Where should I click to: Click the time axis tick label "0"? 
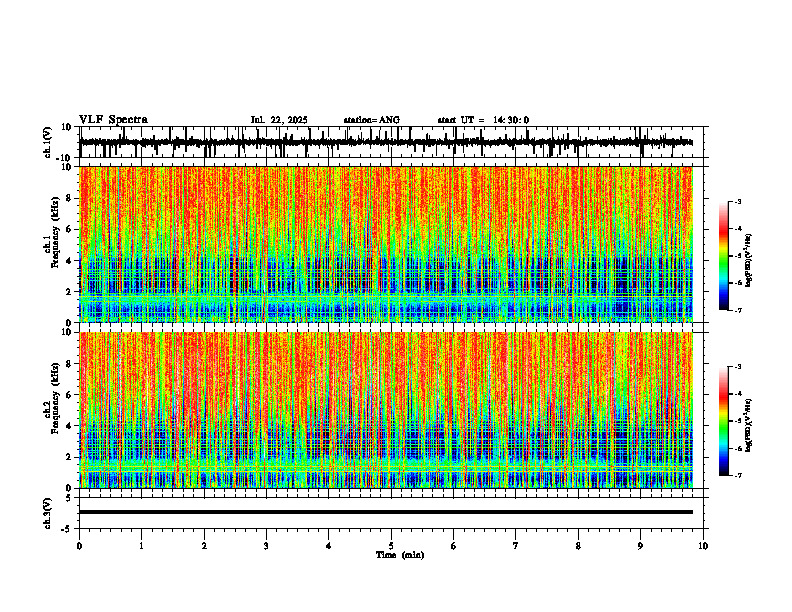79,546
